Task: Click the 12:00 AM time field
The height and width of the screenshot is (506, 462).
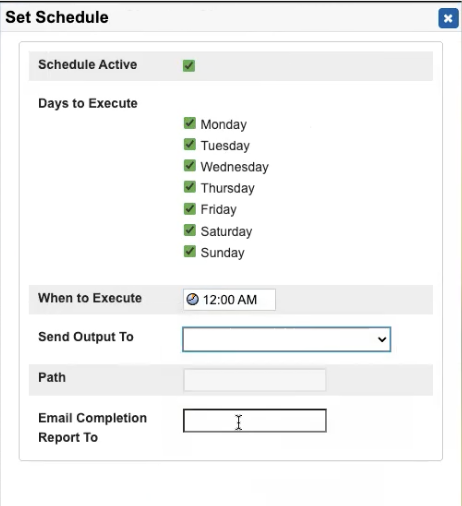Action: click(x=229, y=300)
